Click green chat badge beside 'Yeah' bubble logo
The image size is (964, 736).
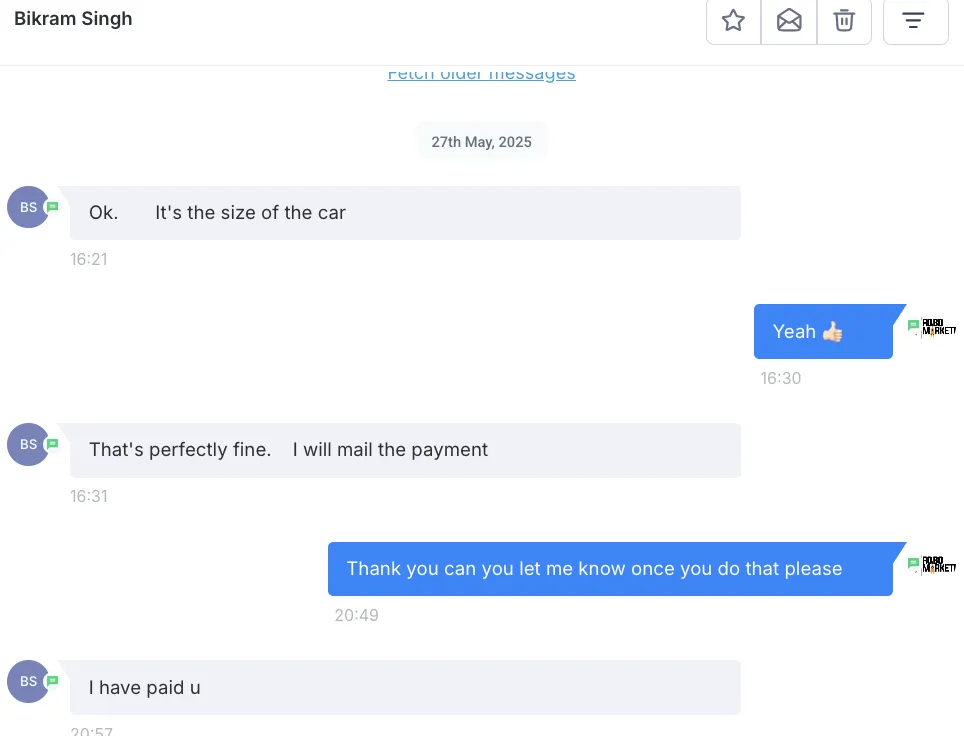[914, 325]
